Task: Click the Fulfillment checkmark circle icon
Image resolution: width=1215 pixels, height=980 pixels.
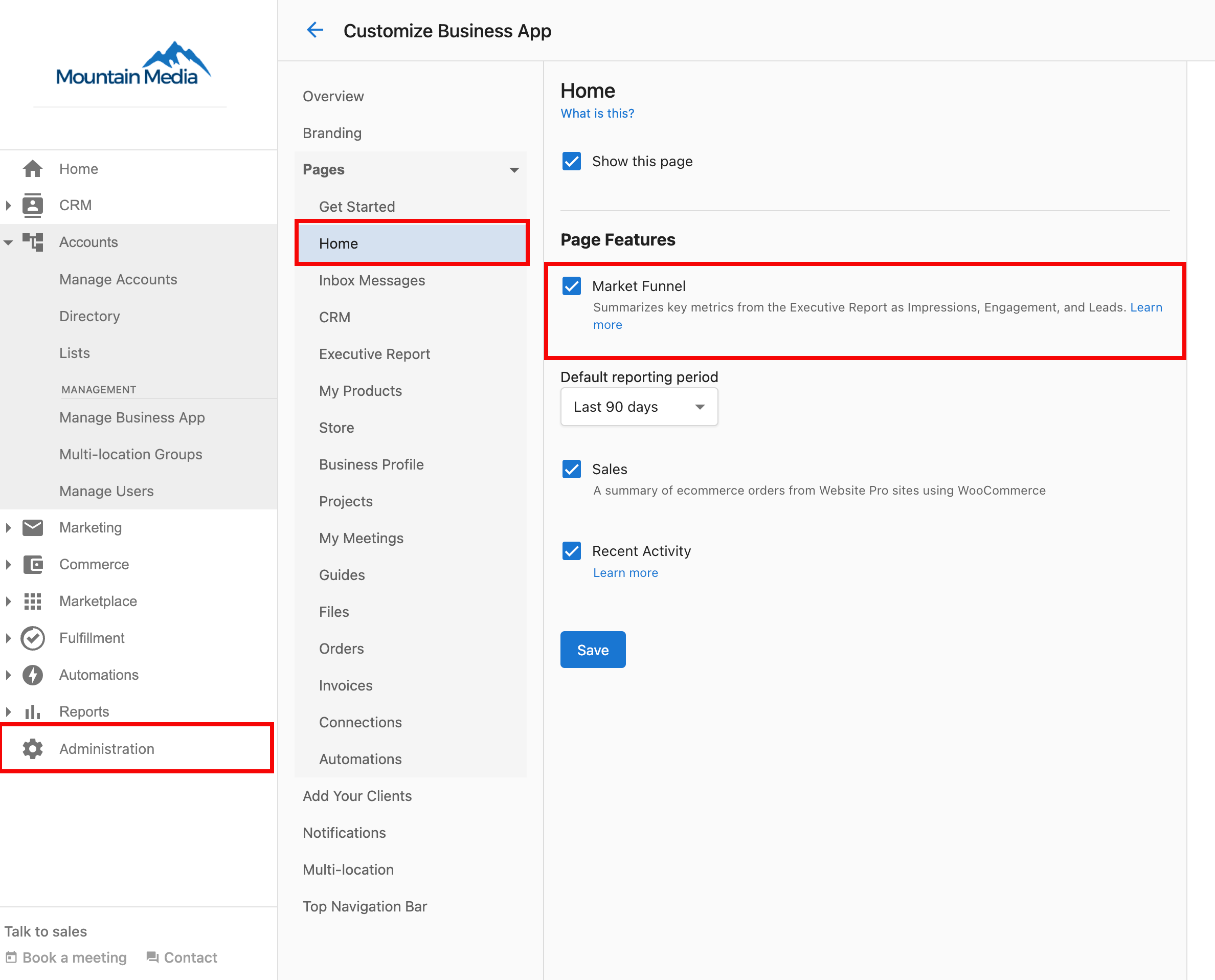Action: coord(33,638)
